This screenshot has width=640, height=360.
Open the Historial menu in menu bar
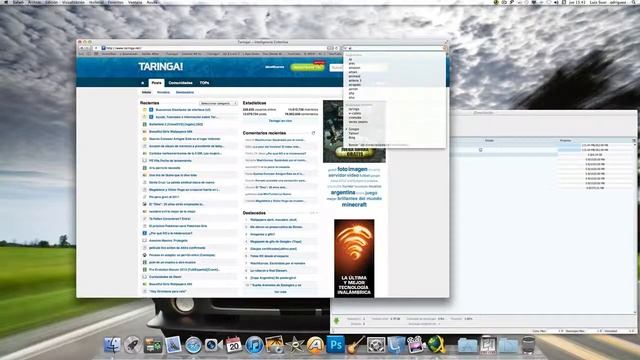pyautogui.click(x=96, y=2)
